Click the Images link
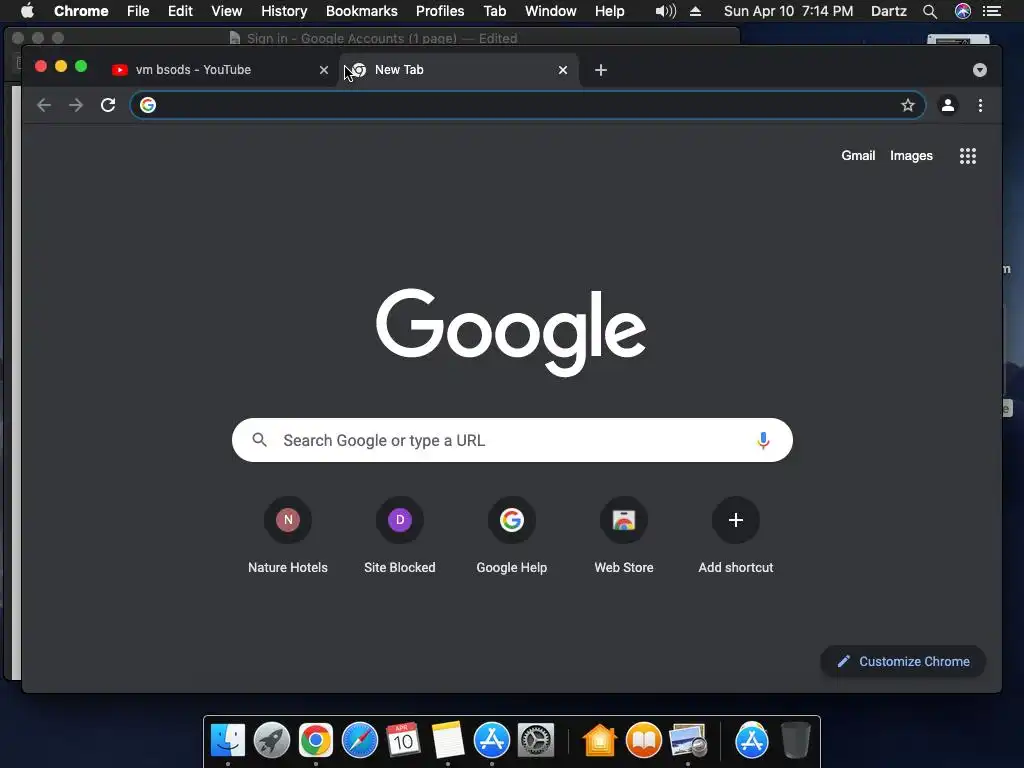Viewport: 1024px width, 768px height. tap(911, 155)
